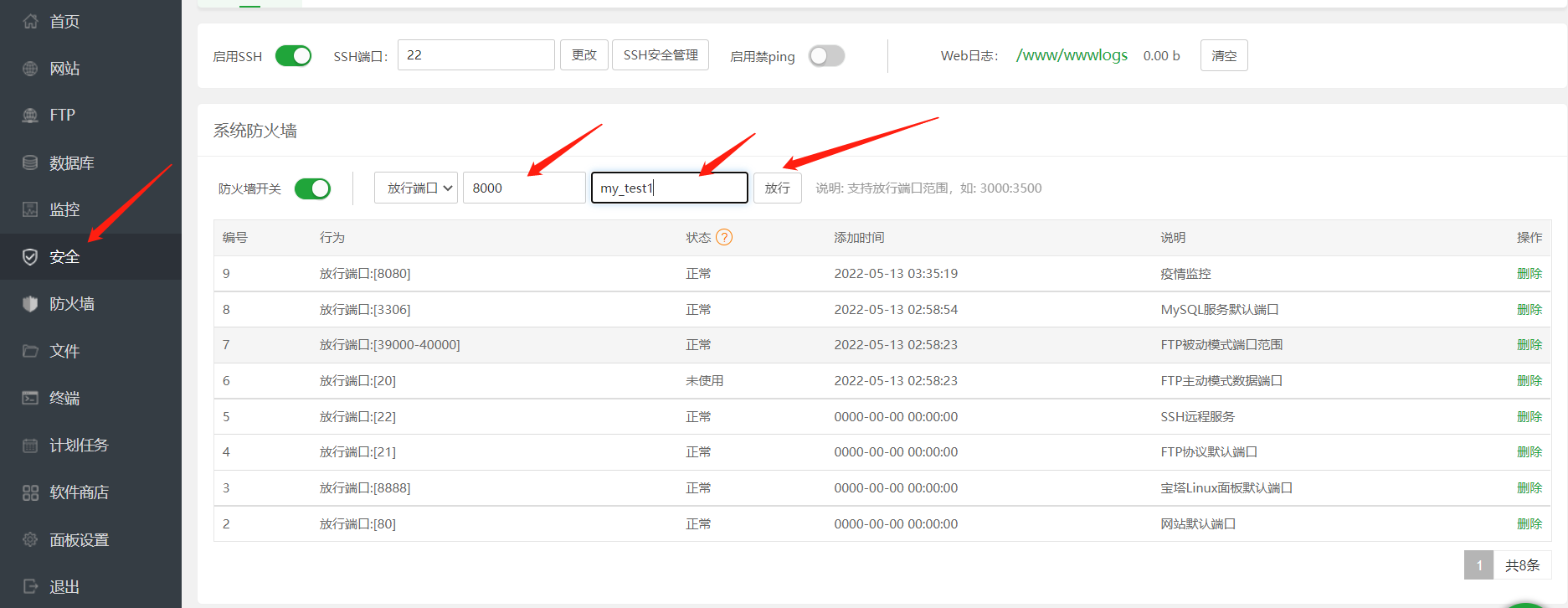Click the firewall shield icon beside 防火墙

30,304
